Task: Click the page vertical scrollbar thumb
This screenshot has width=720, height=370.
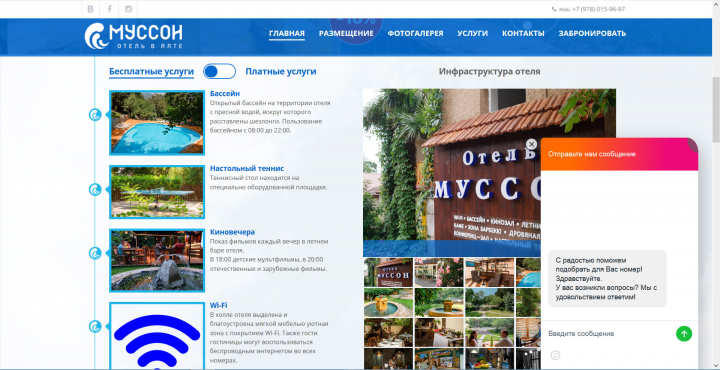Action: [x=715, y=109]
